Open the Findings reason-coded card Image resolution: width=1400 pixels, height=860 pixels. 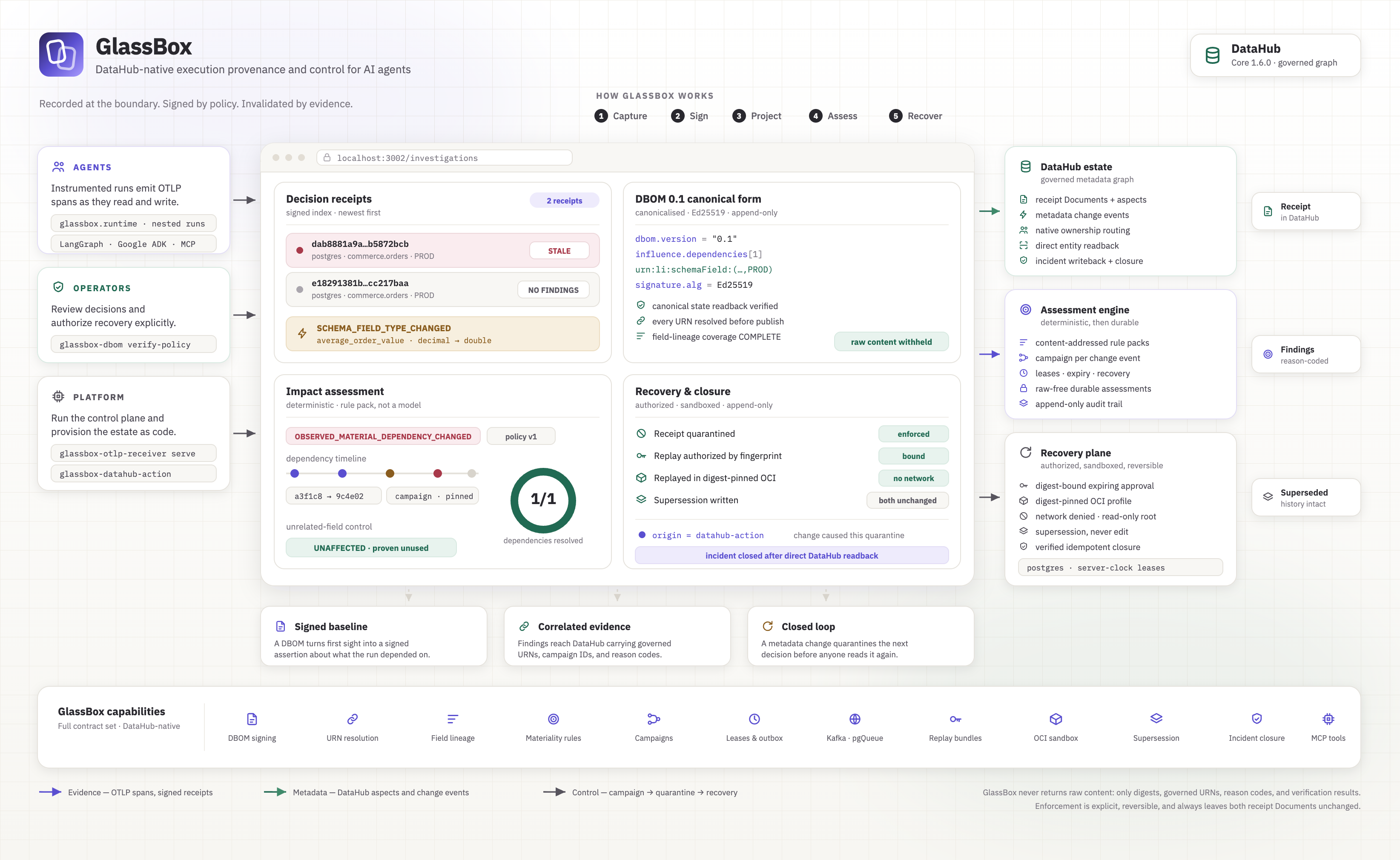pyautogui.click(x=1306, y=354)
